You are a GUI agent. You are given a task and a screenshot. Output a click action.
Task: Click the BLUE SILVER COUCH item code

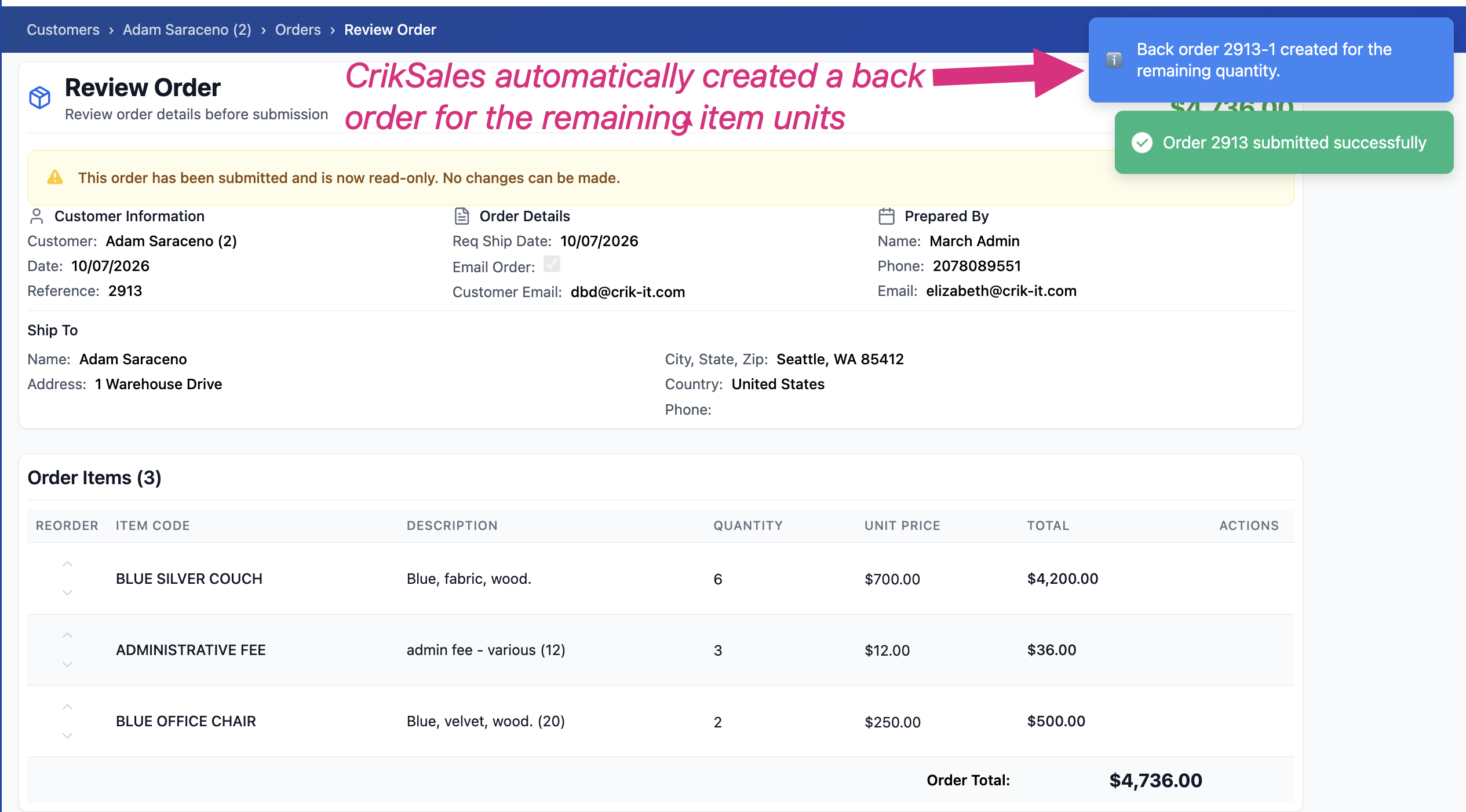(x=189, y=579)
